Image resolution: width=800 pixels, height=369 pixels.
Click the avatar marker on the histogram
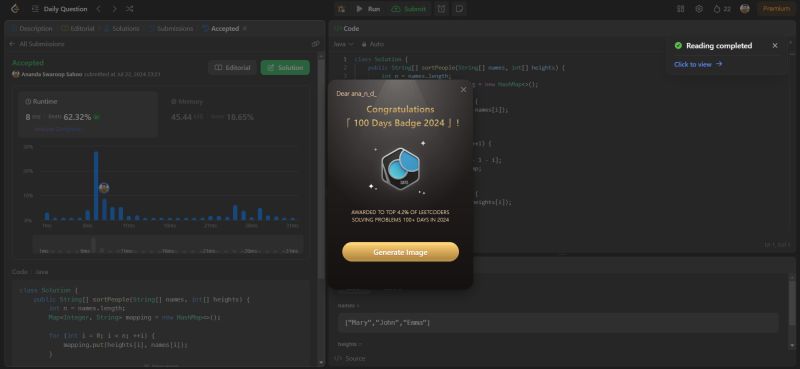(104, 188)
